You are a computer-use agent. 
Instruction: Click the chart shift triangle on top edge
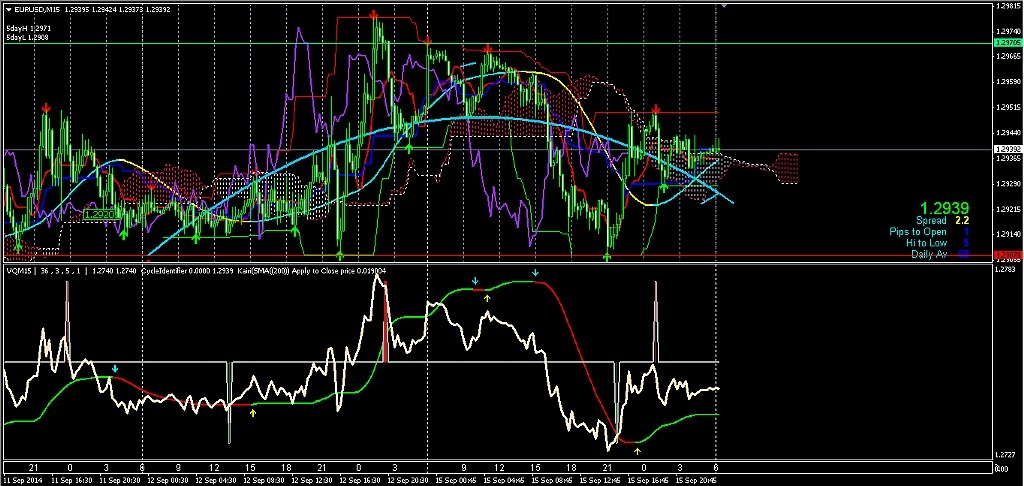[724, 5]
